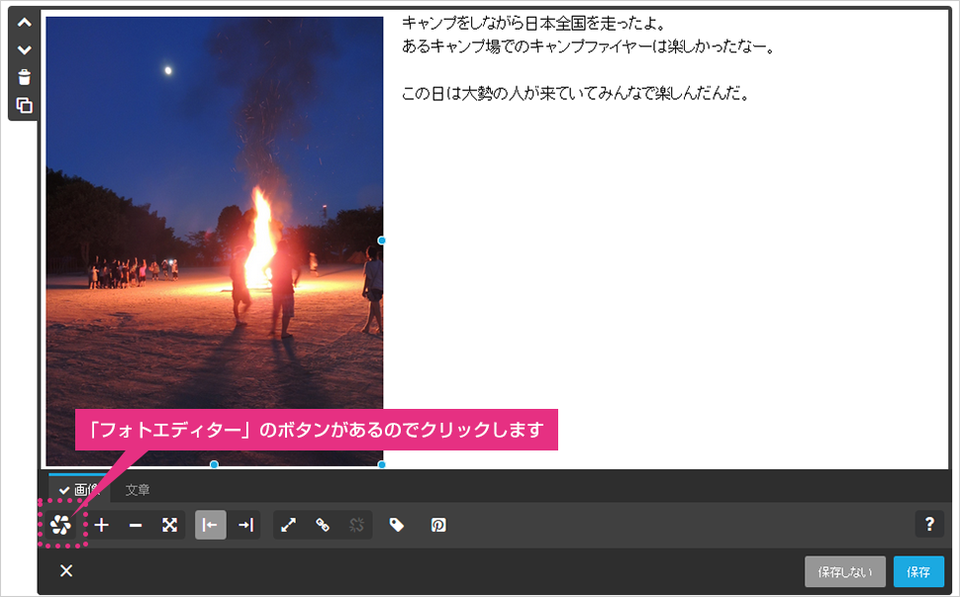Image resolution: width=960 pixels, height=597 pixels.
Task: Close the editor with the X icon
Action: tap(66, 571)
